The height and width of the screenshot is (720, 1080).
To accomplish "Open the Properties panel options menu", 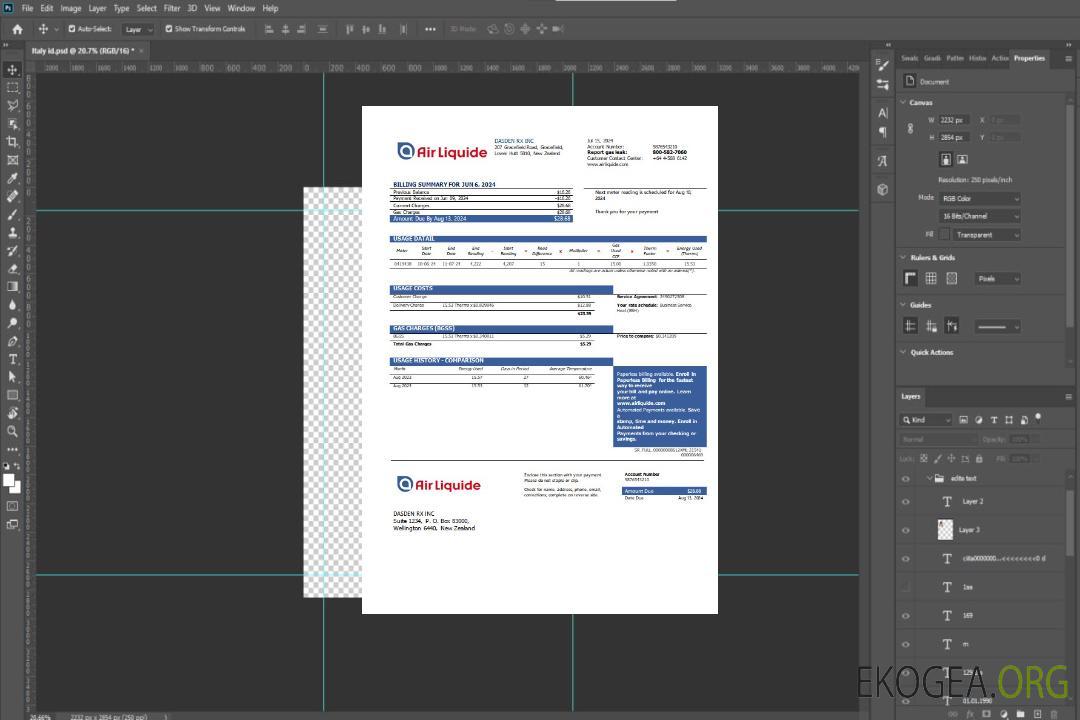I will coord(1068,59).
